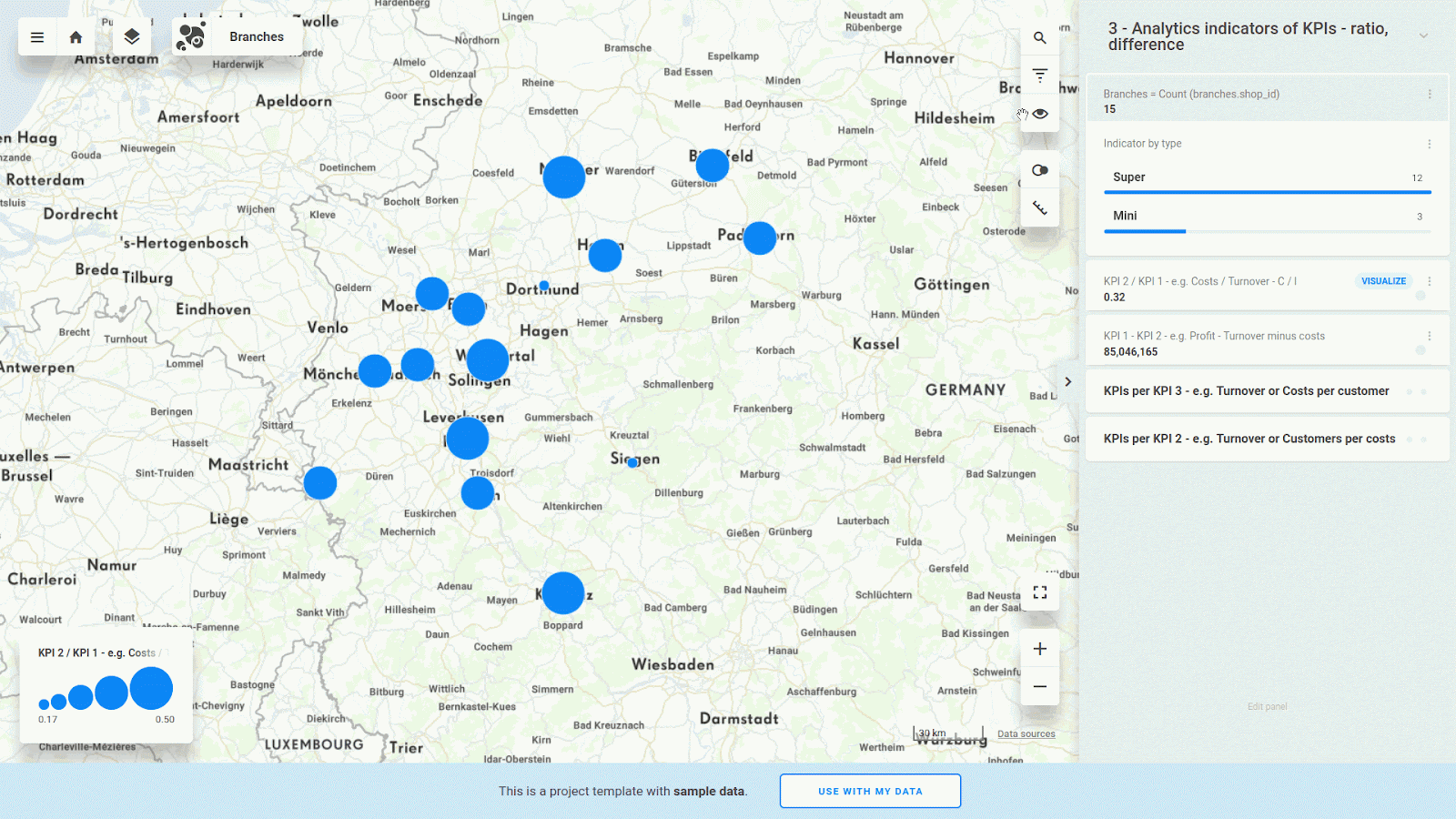Zoom in on the map
Viewport: 1456px width, 819px height.
pyautogui.click(x=1039, y=649)
